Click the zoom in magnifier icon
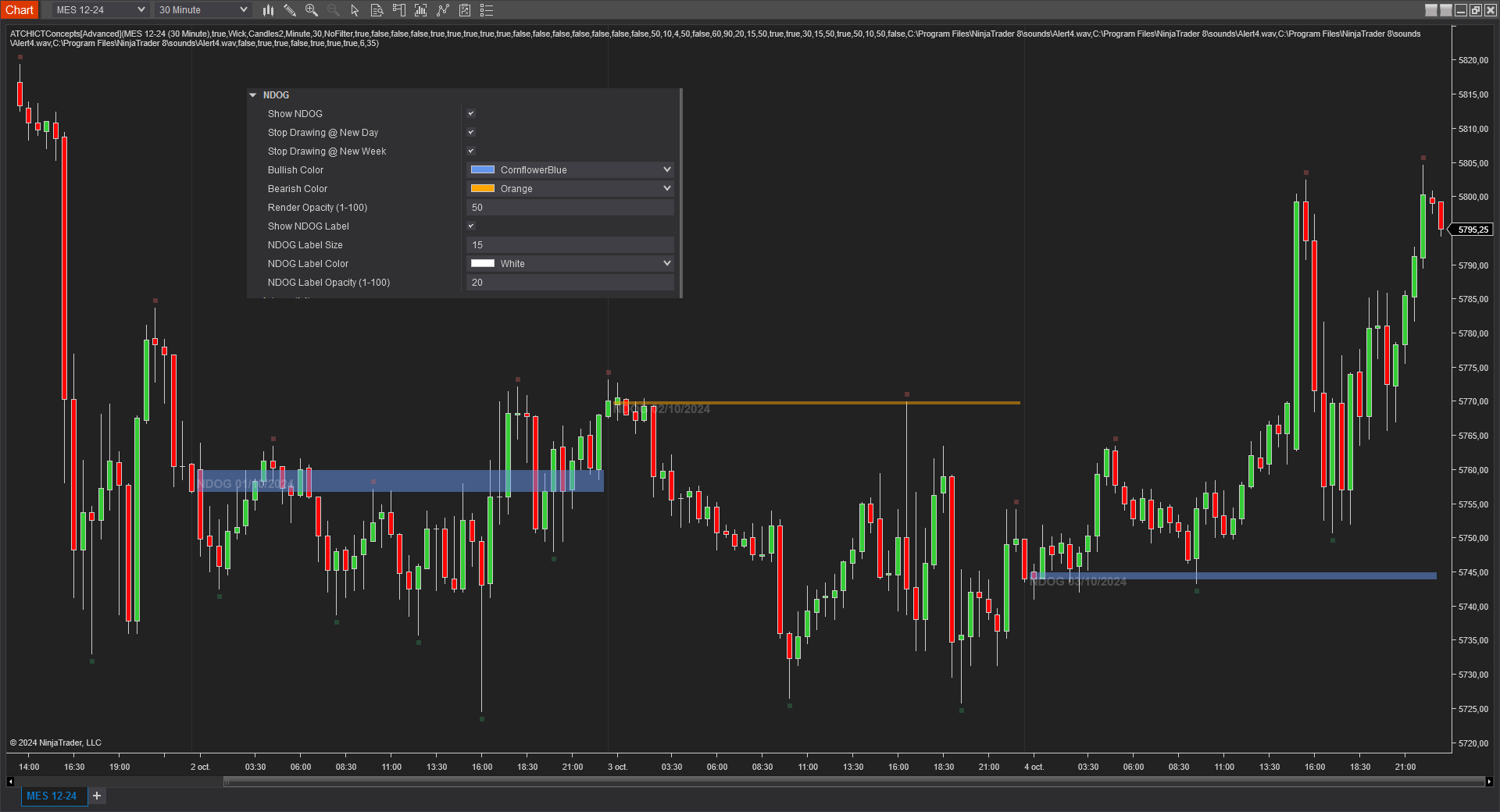The width and height of the screenshot is (1500, 812). 312,10
